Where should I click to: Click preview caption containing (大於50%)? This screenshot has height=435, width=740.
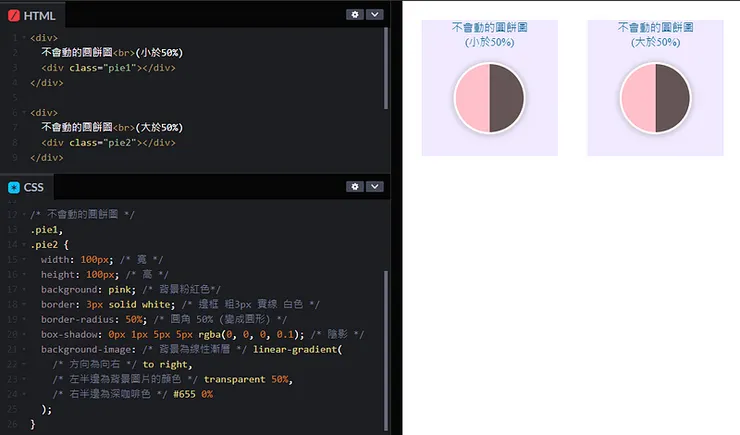click(656, 34)
